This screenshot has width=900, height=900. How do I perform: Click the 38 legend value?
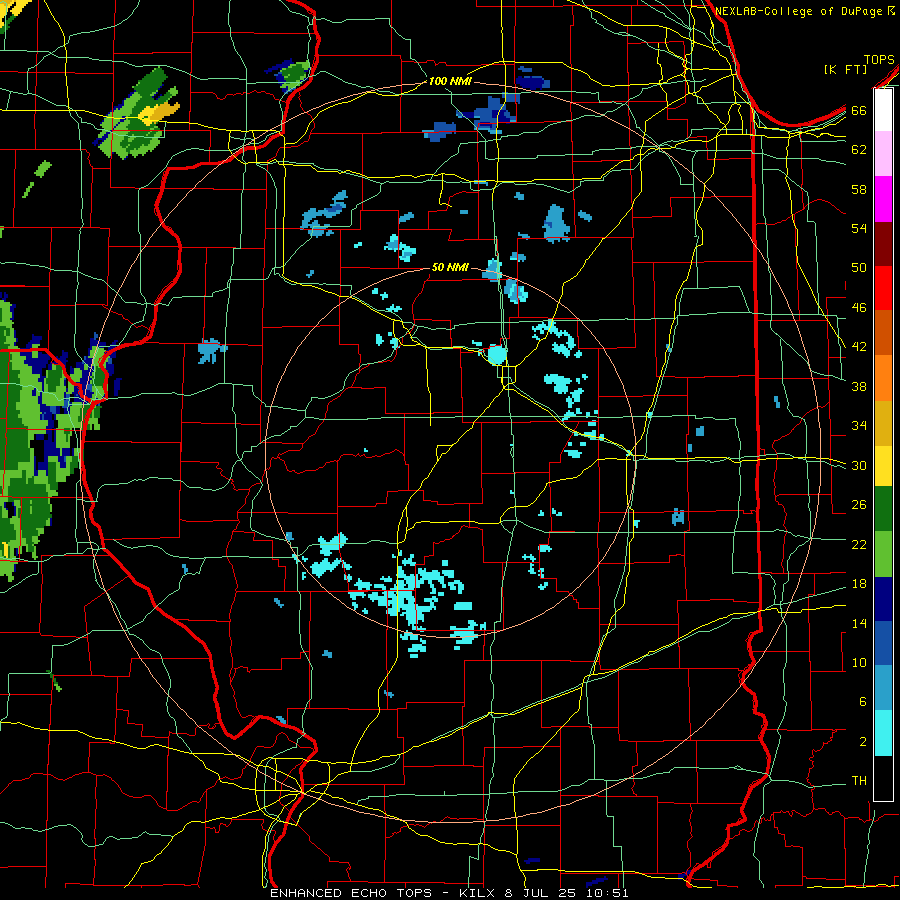coord(859,386)
